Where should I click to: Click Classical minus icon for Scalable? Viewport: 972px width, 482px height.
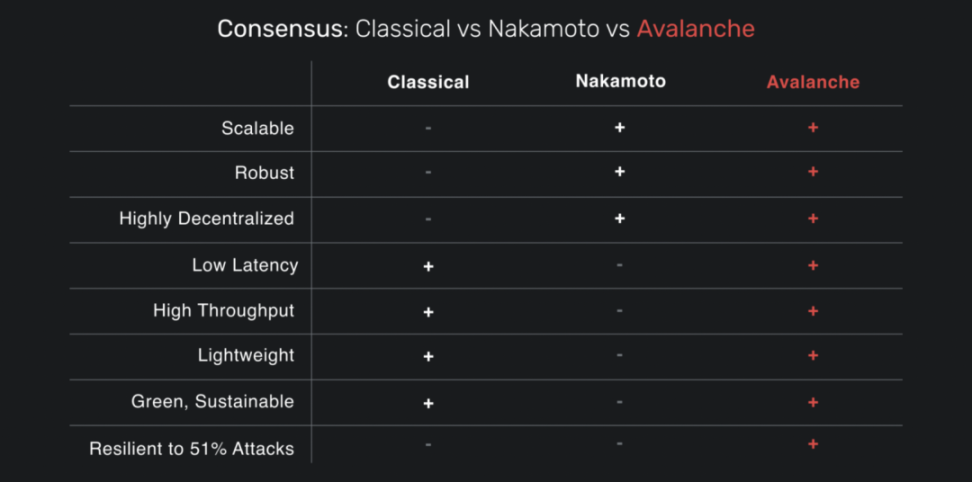tap(428, 128)
